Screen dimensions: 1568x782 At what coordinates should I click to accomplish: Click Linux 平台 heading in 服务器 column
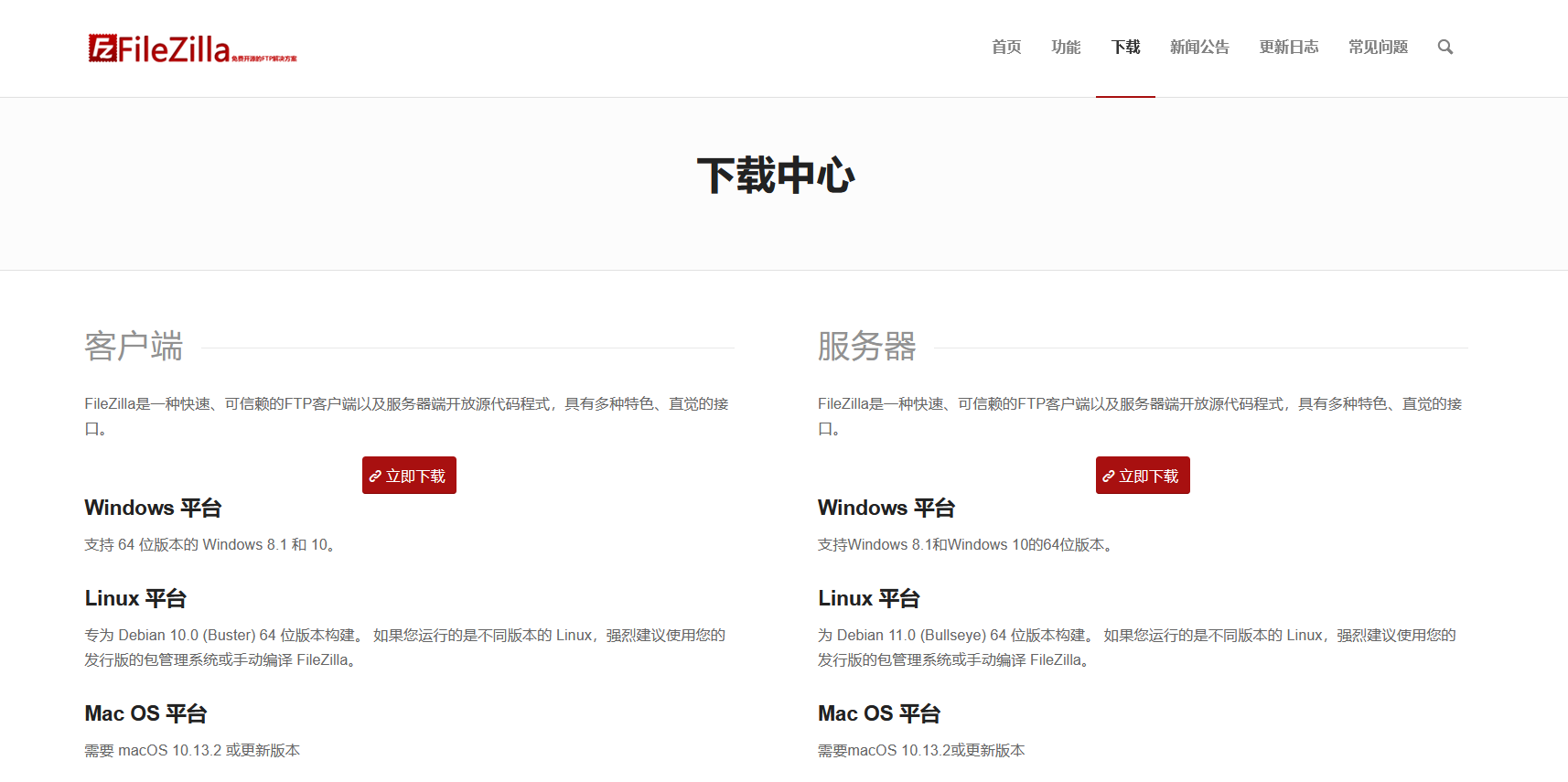(x=869, y=598)
